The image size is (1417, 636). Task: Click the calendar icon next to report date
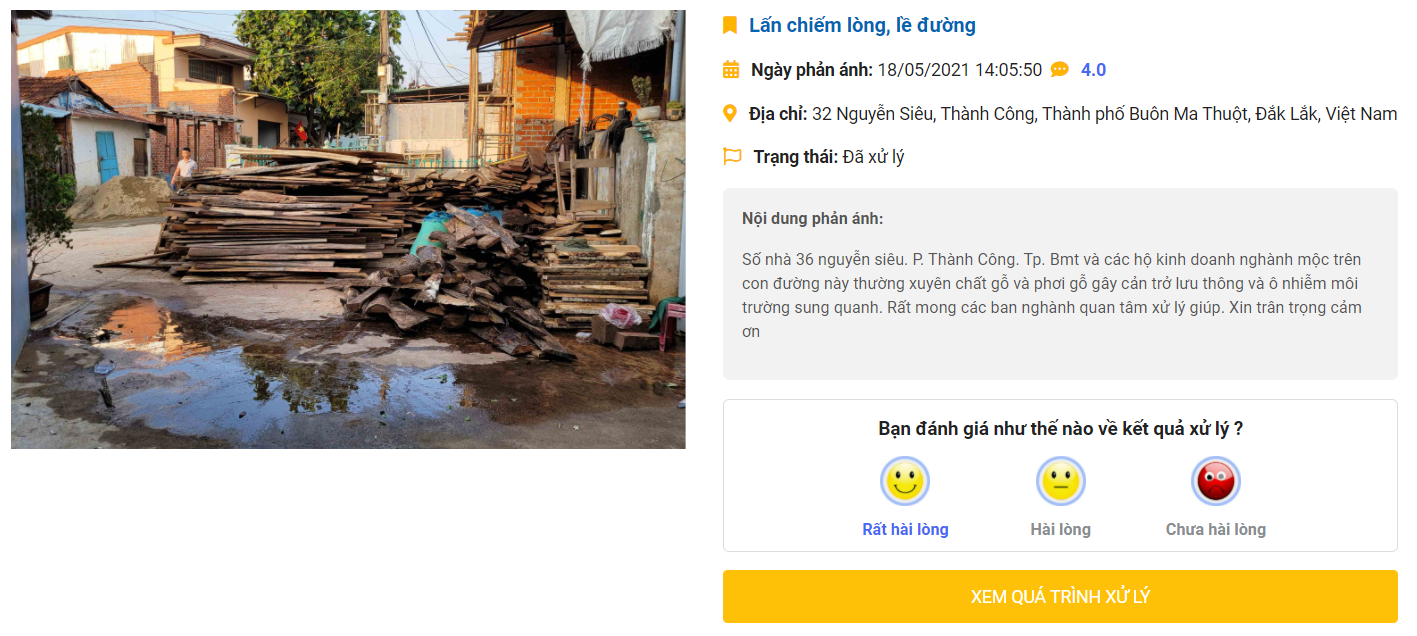[x=731, y=70]
